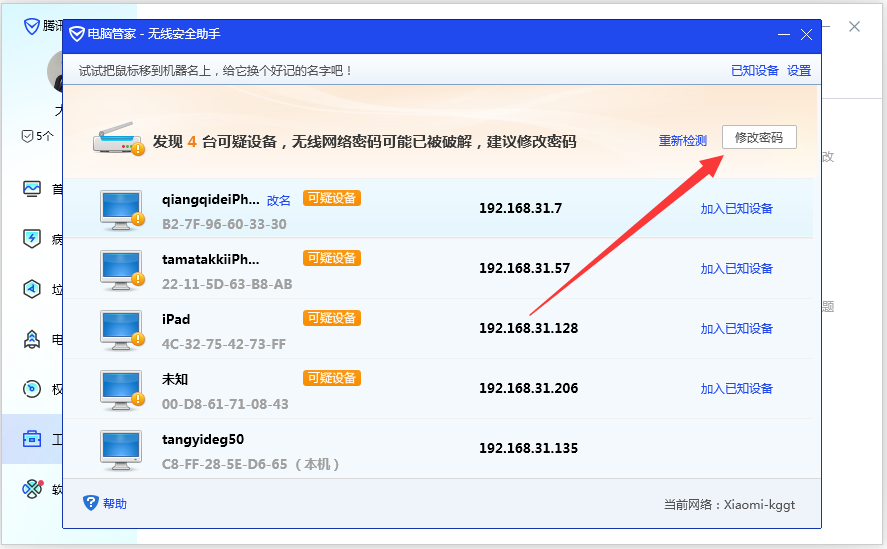This screenshot has width=887, height=549.
Task: Close the background 腾讯电脑管家 window
Action: click(x=854, y=27)
